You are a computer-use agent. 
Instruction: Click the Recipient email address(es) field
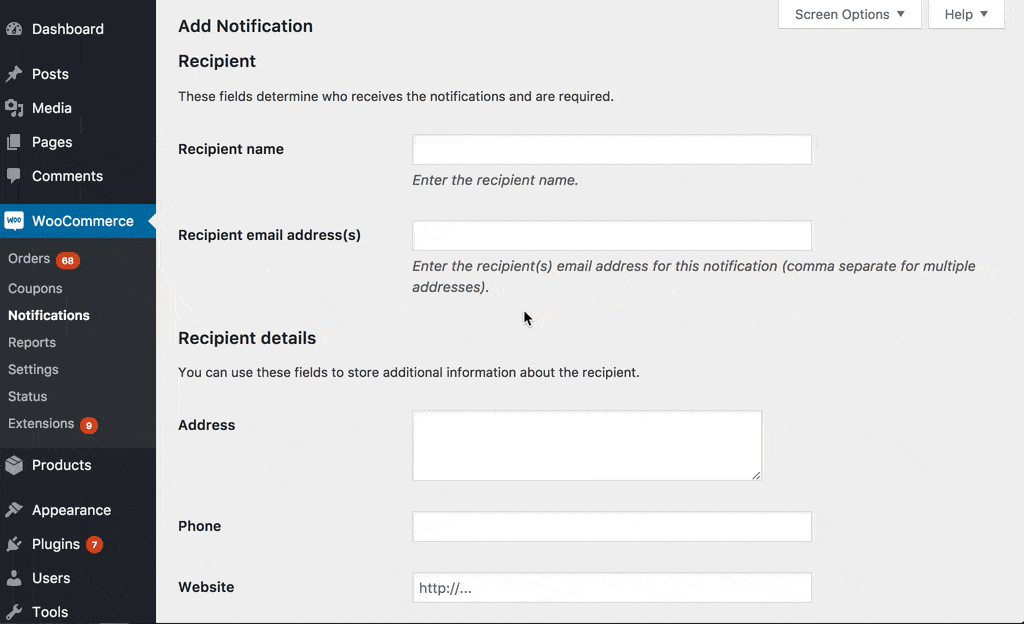612,236
